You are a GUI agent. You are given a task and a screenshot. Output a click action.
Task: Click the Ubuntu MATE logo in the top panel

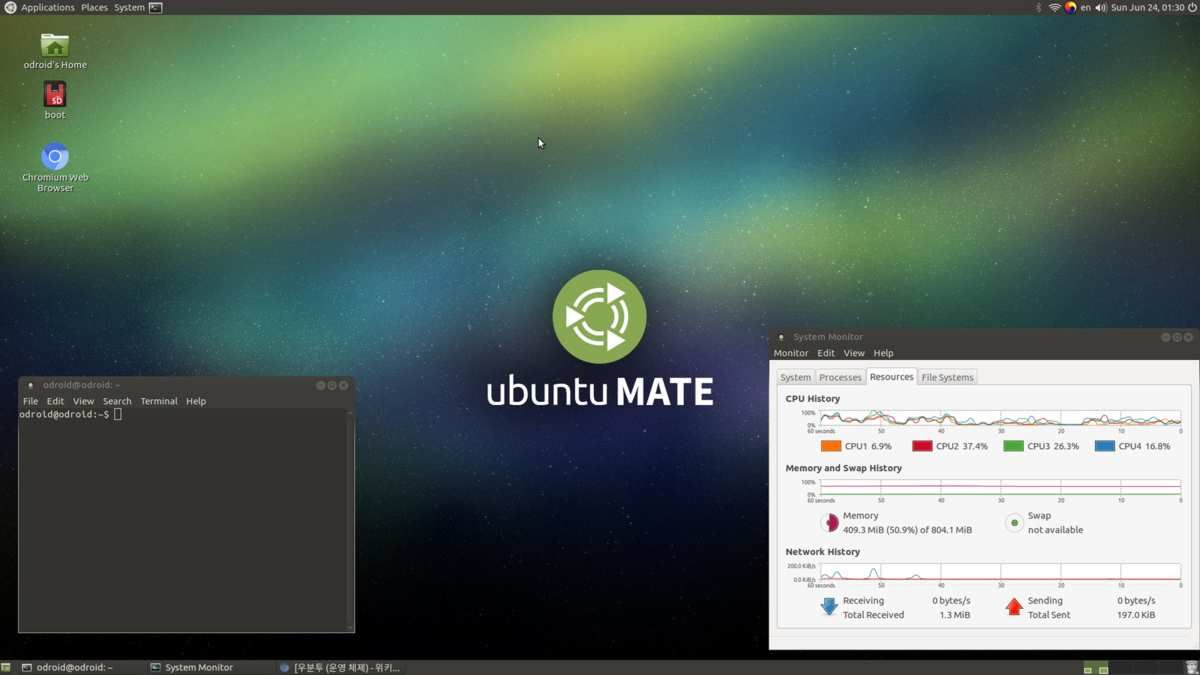tap(10, 7)
